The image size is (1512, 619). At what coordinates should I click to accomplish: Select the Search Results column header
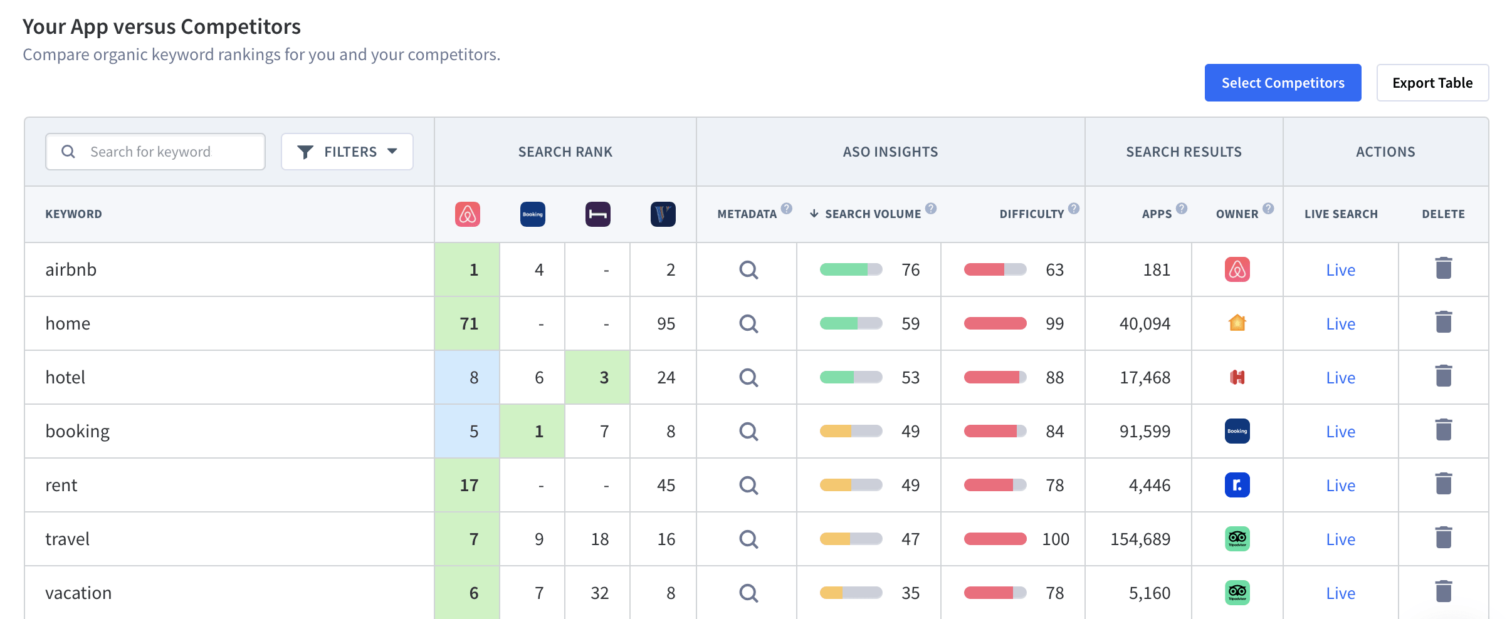click(1184, 151)
